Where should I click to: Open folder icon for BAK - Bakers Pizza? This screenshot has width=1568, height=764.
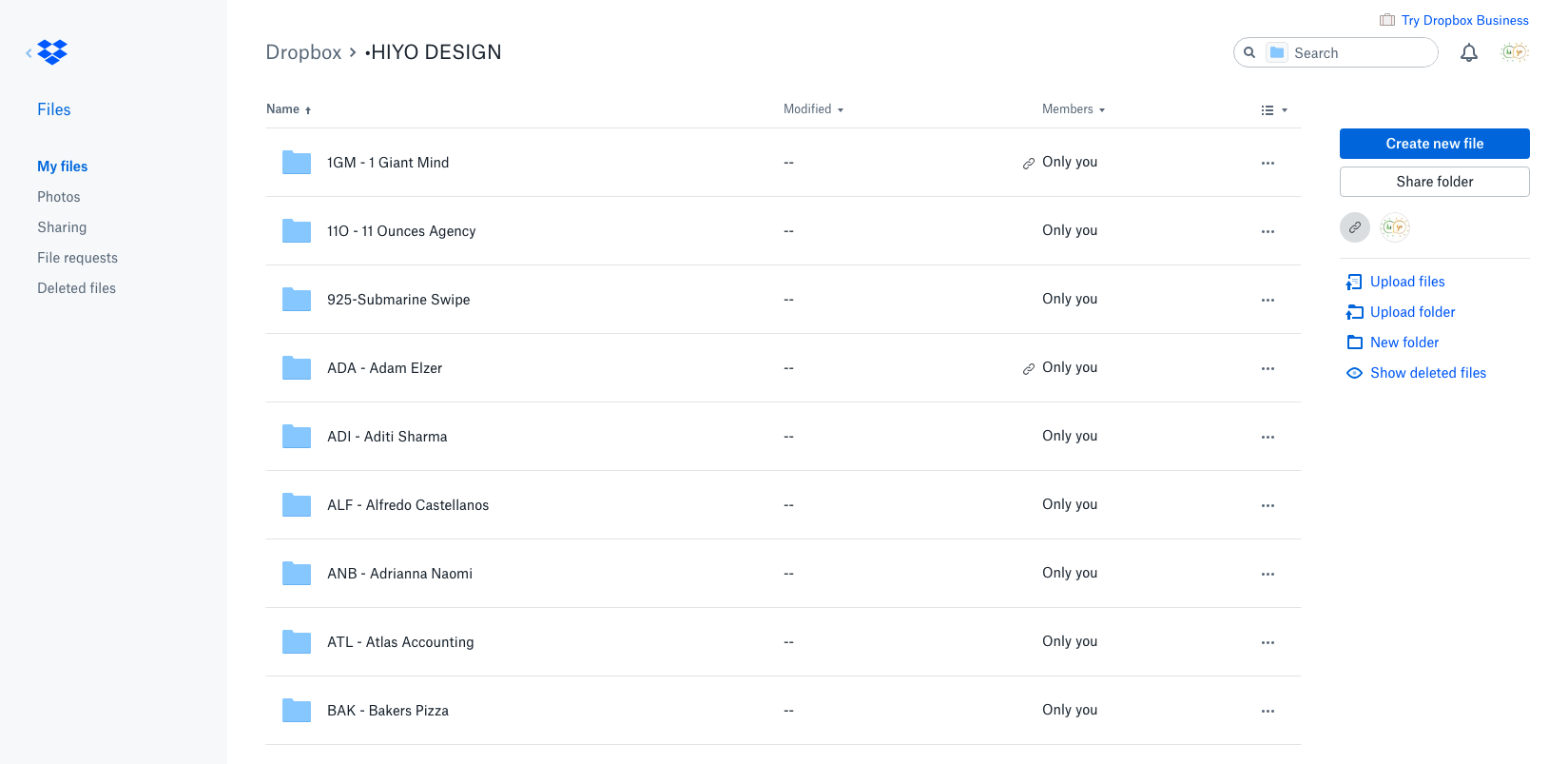(297, 711)
